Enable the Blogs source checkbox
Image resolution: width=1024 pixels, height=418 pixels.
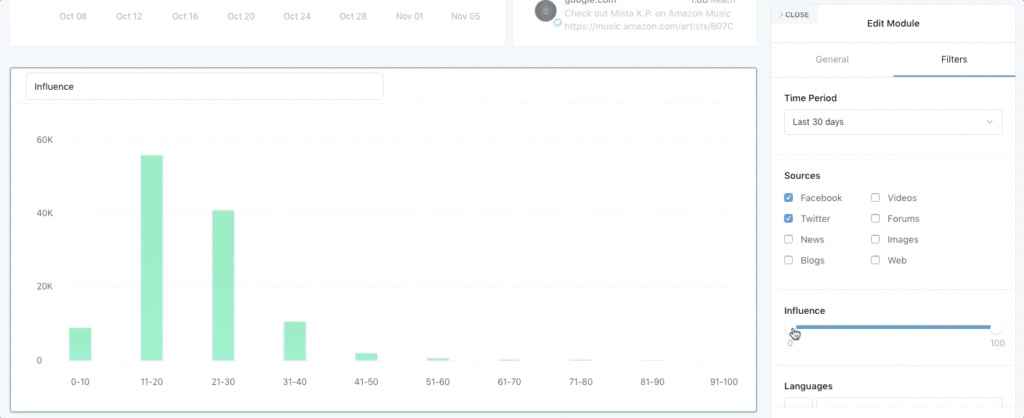coord(789,260)
